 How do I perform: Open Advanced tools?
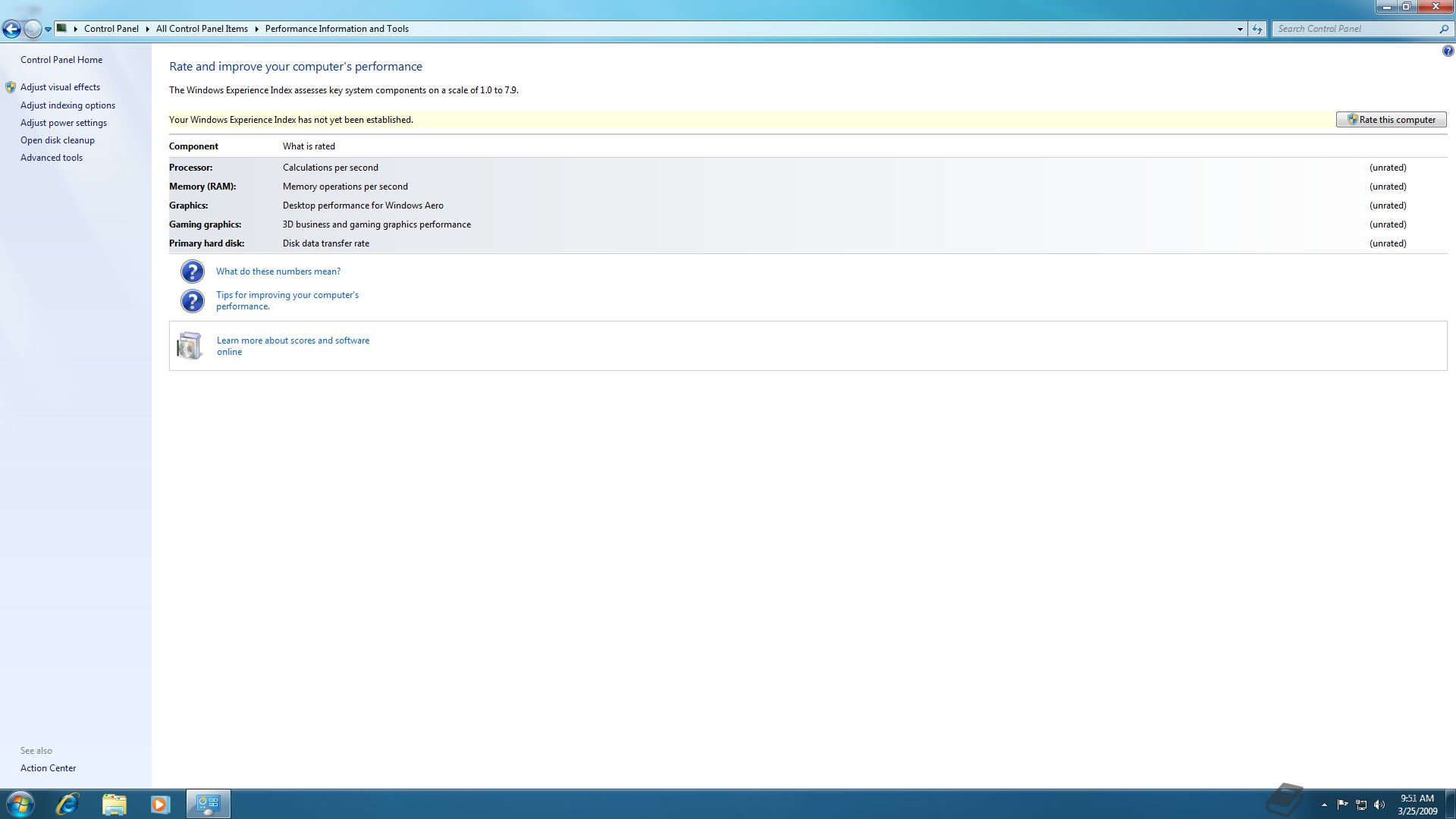[52, 158]
